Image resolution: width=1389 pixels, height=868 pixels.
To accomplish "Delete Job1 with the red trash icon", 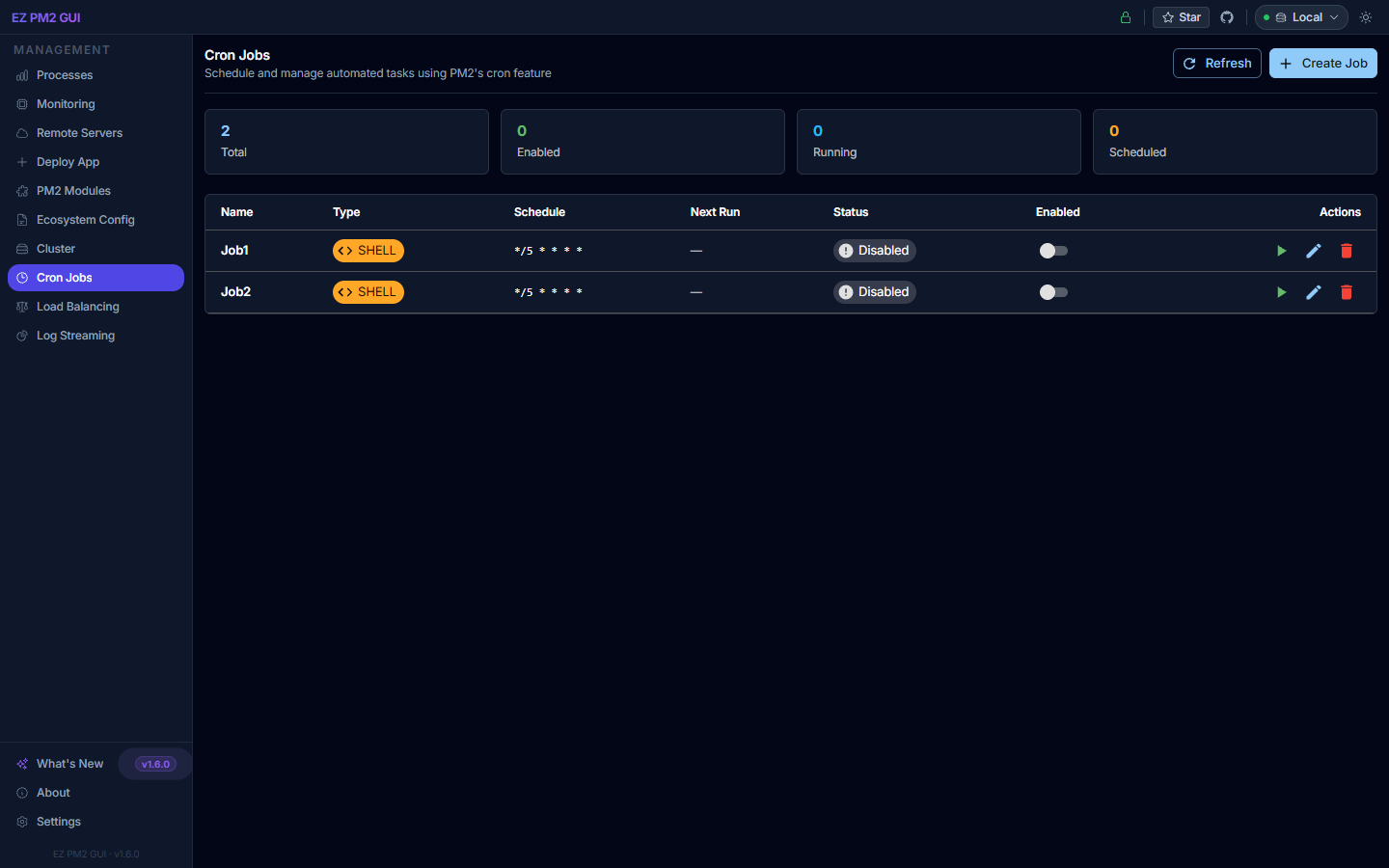I will click(1346, 251).
